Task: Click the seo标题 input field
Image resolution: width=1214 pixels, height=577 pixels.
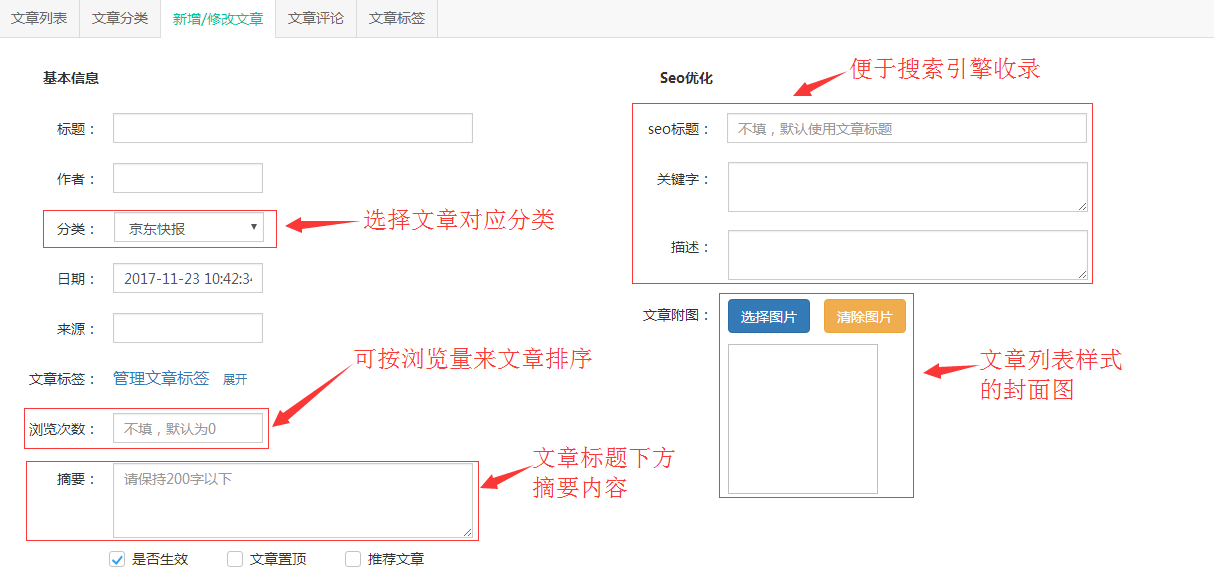Action: point(906,129)
